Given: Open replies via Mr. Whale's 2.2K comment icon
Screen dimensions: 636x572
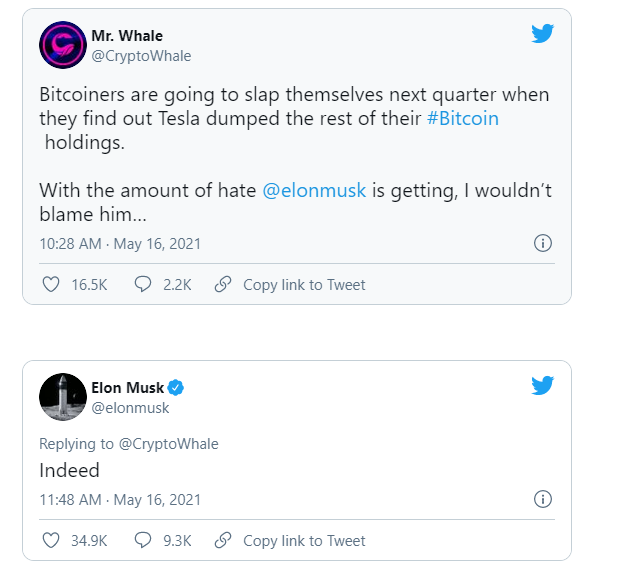Looking at the screenshot, I should pyautogui.click(x=143, y=285).
